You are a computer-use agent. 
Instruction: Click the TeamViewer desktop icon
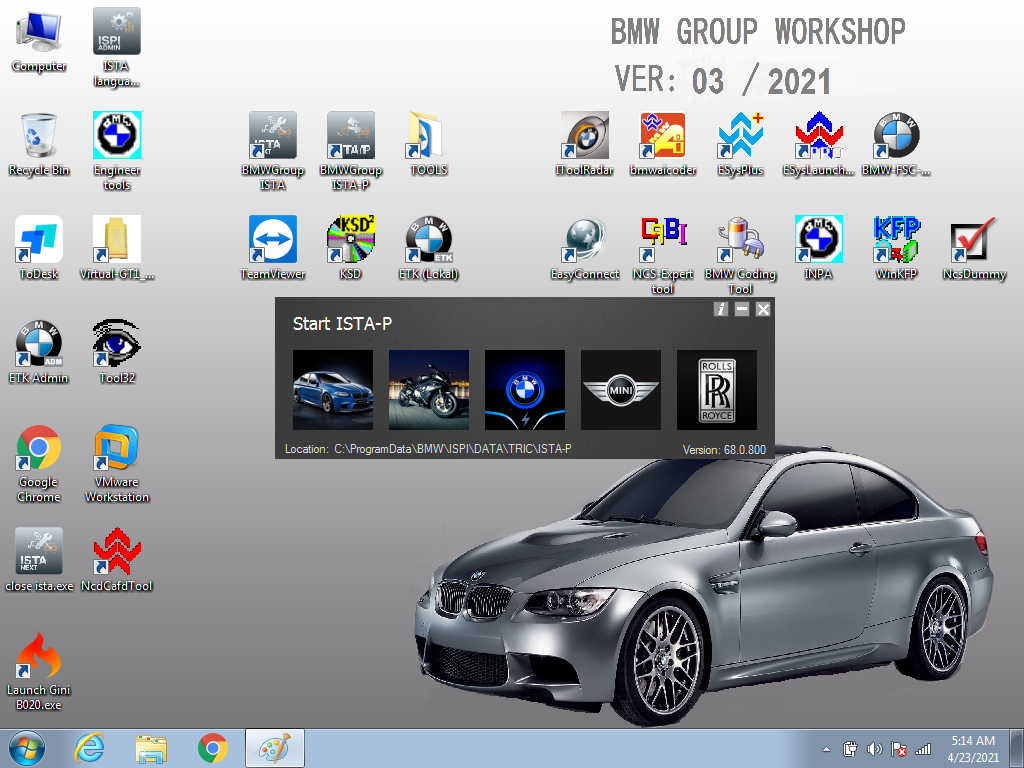click(273, 241)
